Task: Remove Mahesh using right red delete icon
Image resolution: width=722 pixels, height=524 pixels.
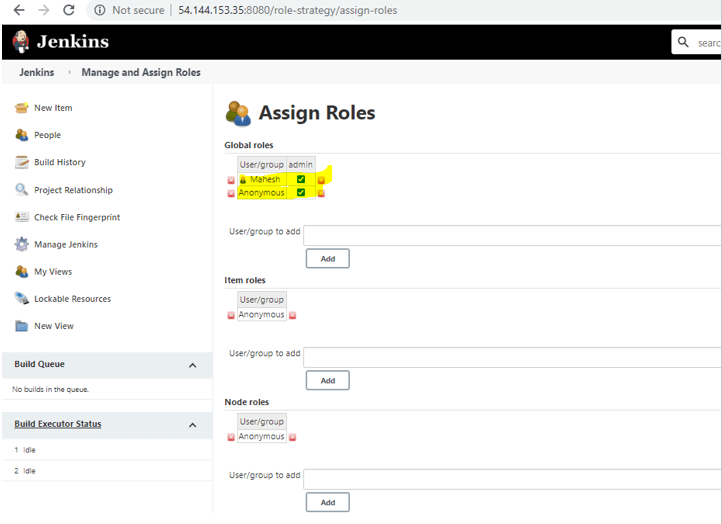Action: [x=321, y=180]
